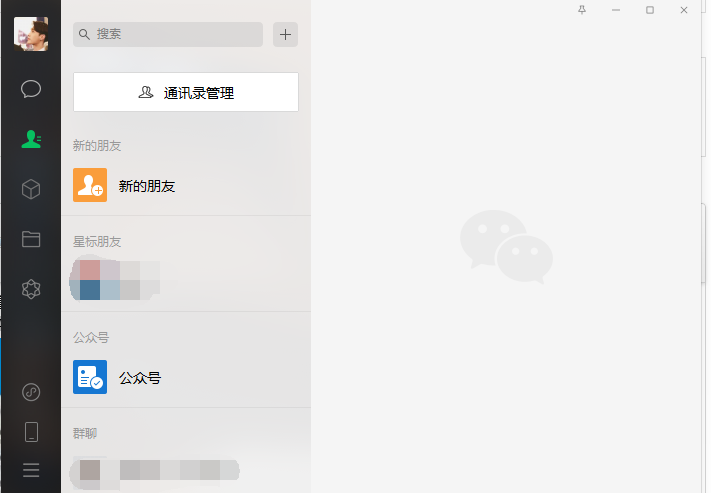Select the green Contacts icon in sidebar
The height and width of the screenshot is (493, 711).
coord(31,139)
